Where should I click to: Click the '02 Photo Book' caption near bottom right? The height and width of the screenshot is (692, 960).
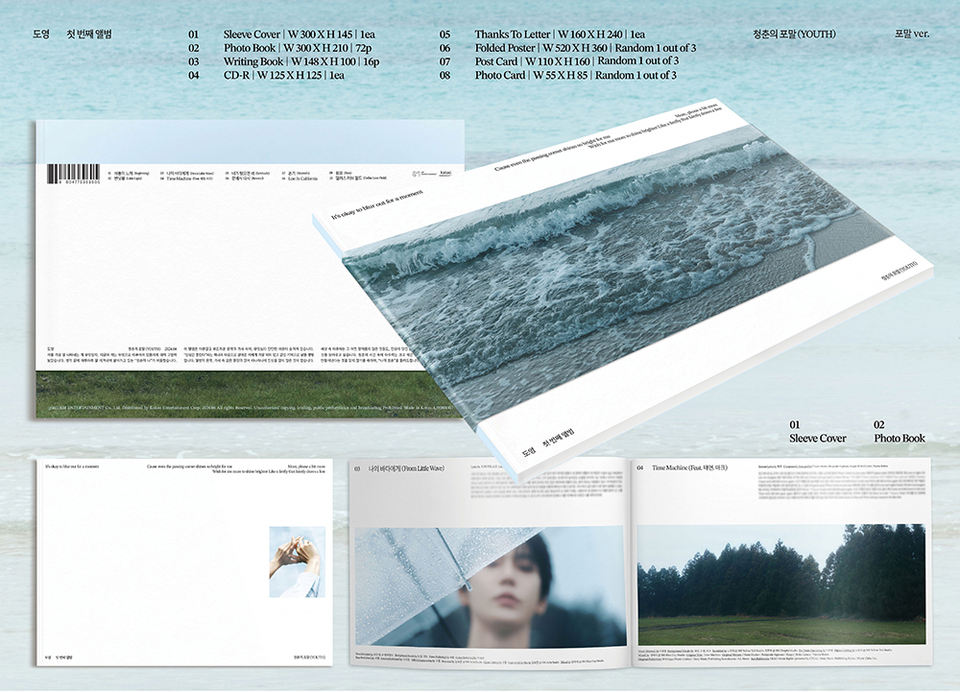(x=899, y=432)
